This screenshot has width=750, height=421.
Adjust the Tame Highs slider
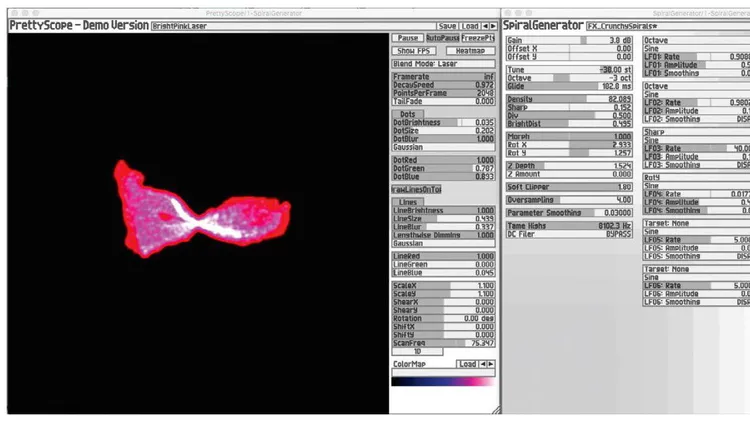(569, 226)
